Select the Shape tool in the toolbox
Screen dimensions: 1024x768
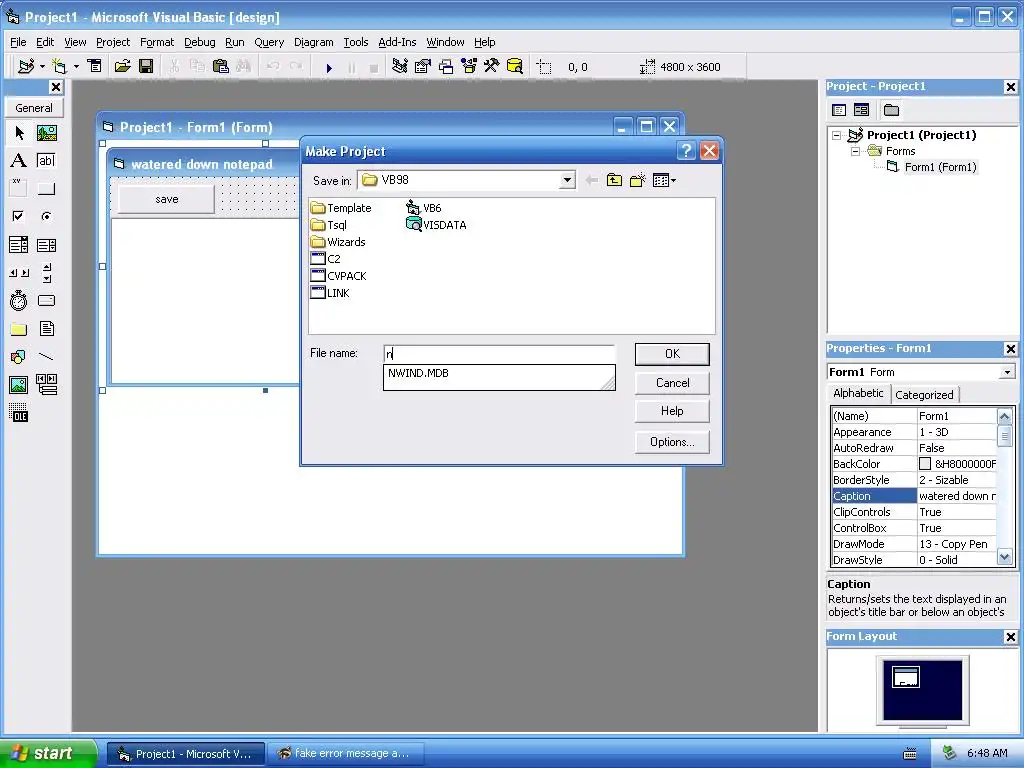[x=19, y=357]
